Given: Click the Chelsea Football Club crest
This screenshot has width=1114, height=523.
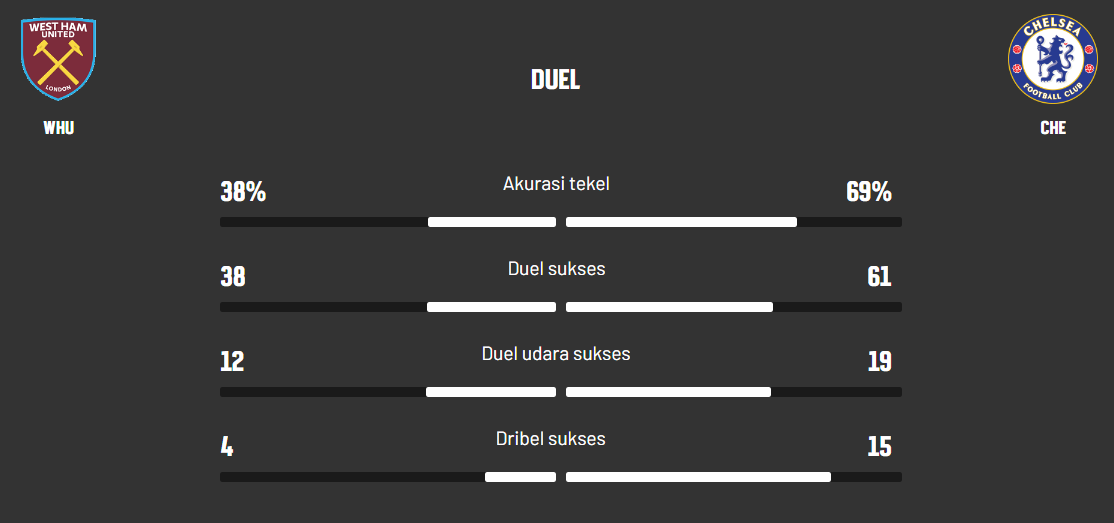Looking at the screenshot, I should click(1052, 60).
